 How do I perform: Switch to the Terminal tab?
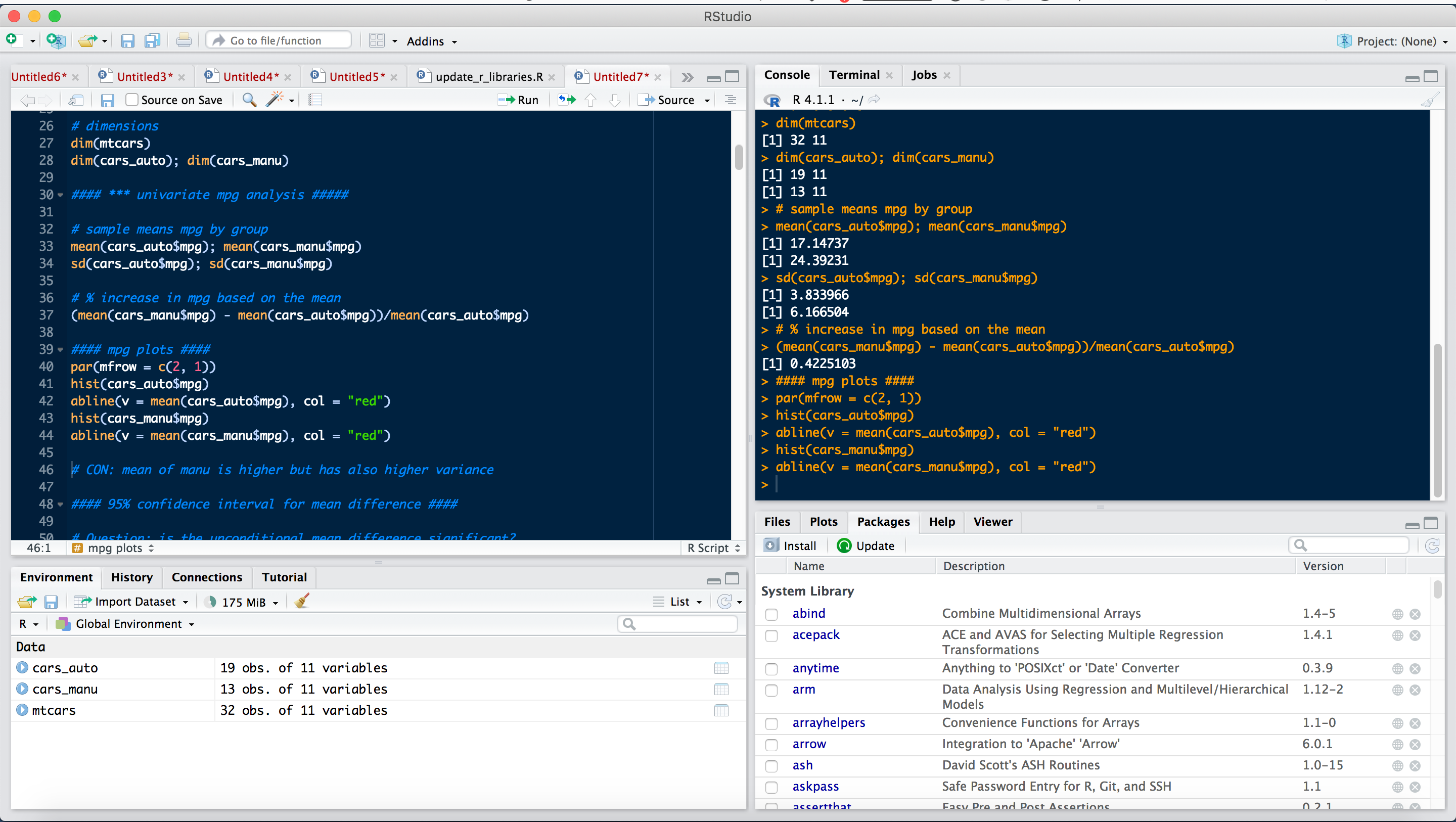[x=853, y=75]
